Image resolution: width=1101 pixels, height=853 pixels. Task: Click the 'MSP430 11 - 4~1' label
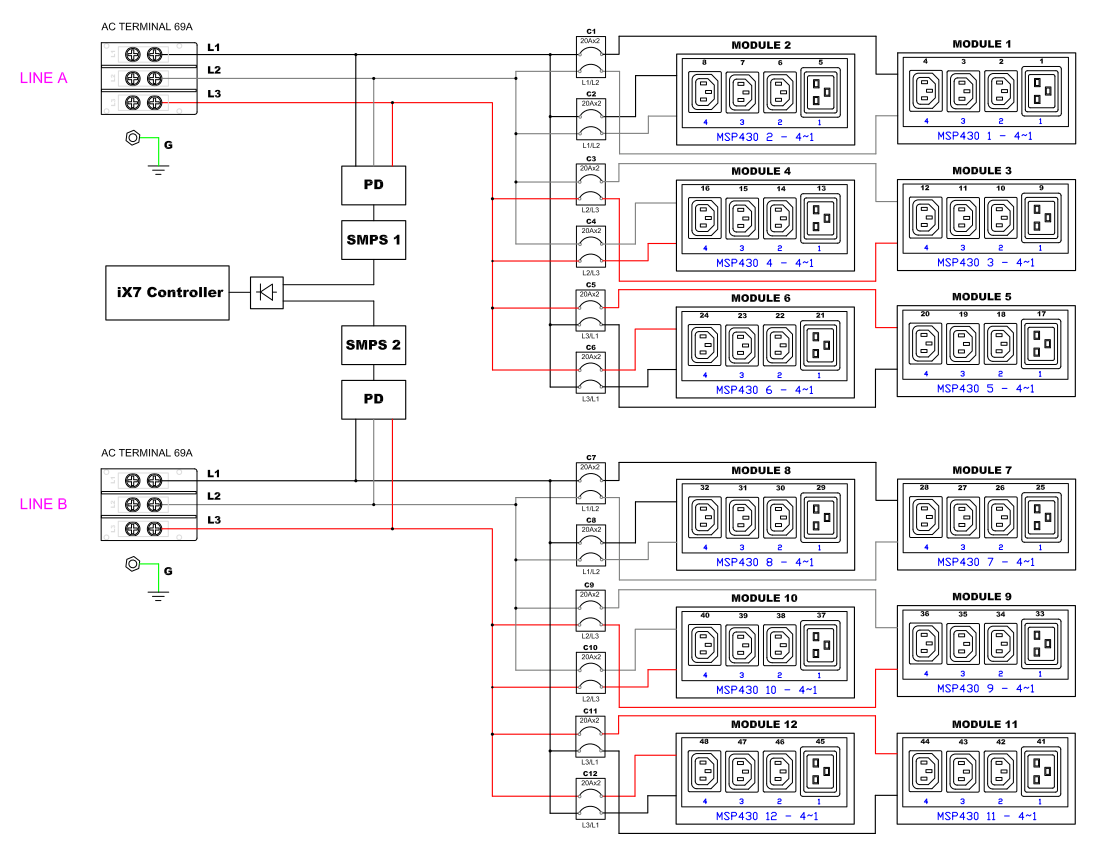[987, 816]
